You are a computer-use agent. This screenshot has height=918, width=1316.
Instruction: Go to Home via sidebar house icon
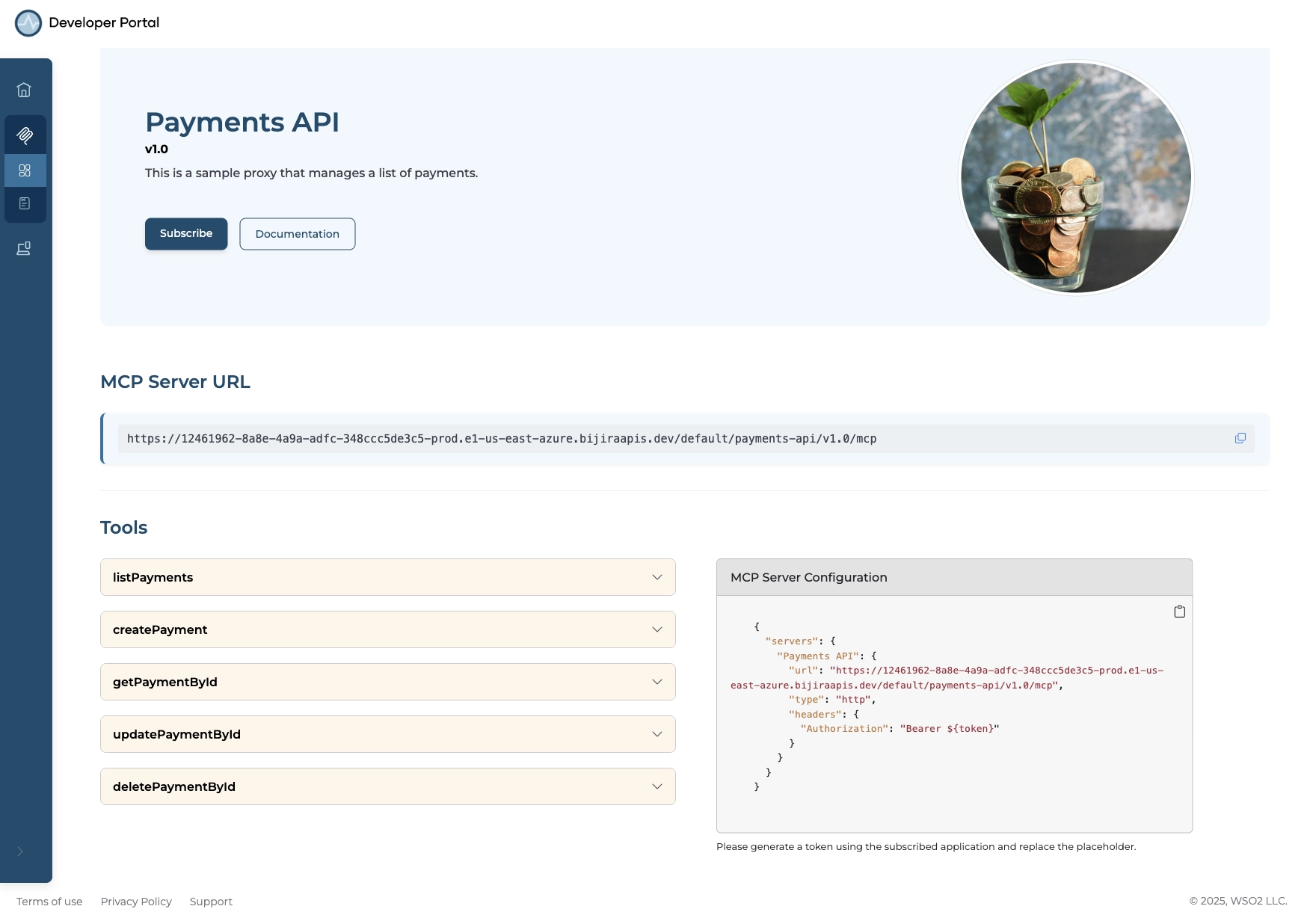tap(24, 90)
